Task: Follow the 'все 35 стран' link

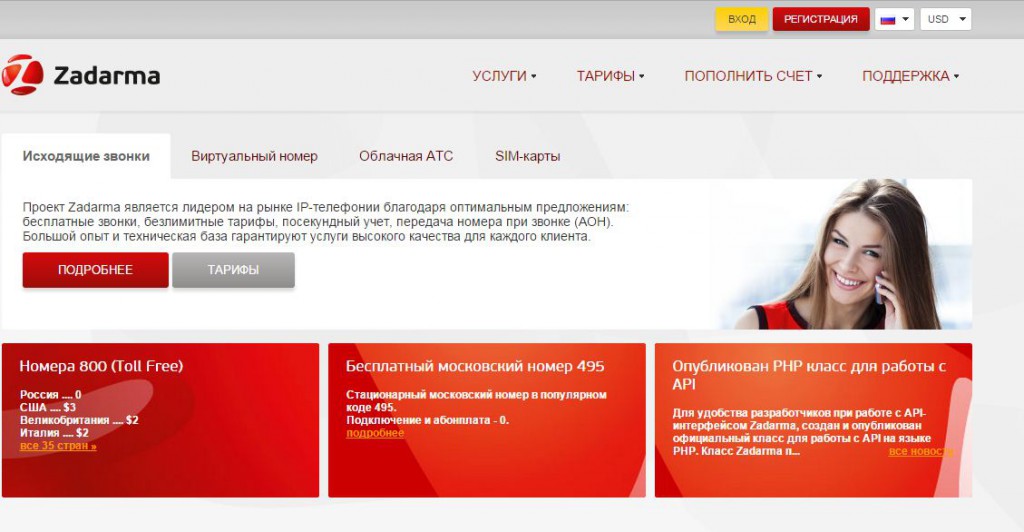Action: coord(58,446)
